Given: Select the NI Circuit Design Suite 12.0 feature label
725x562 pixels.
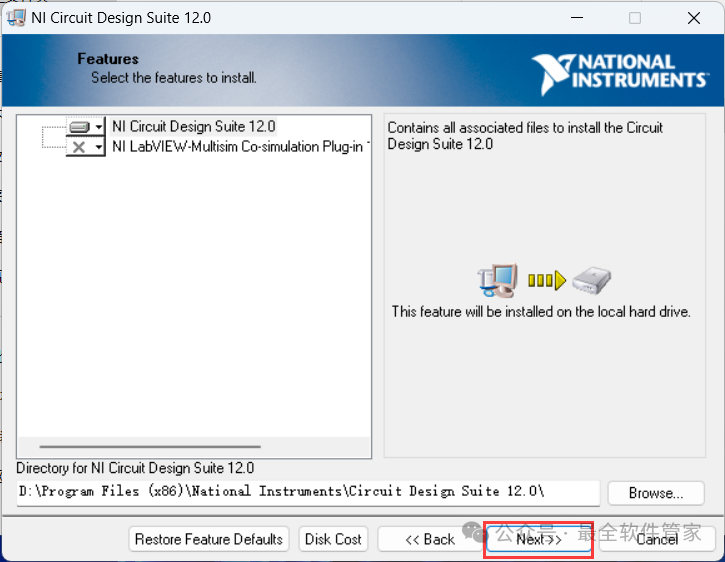Looking at the screenshot, I should pos(193,127).
